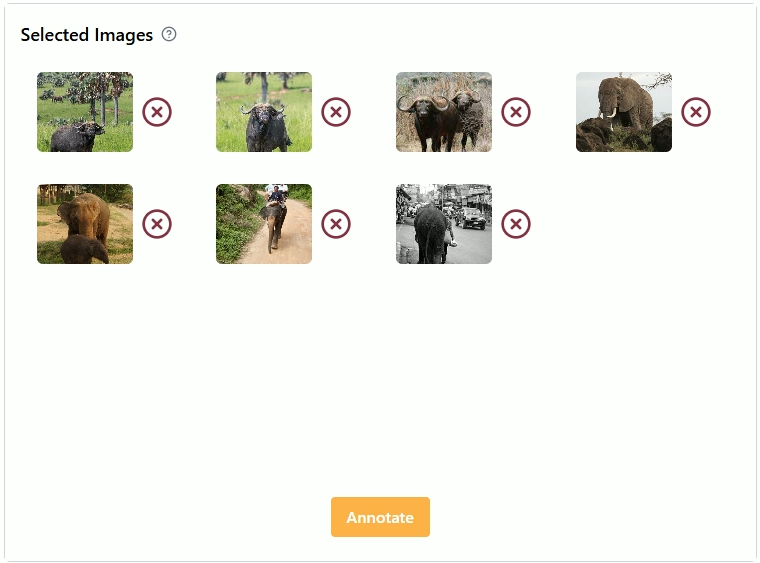
Task: Remove the buffalo with palm trees image
Action: (157, 112)
